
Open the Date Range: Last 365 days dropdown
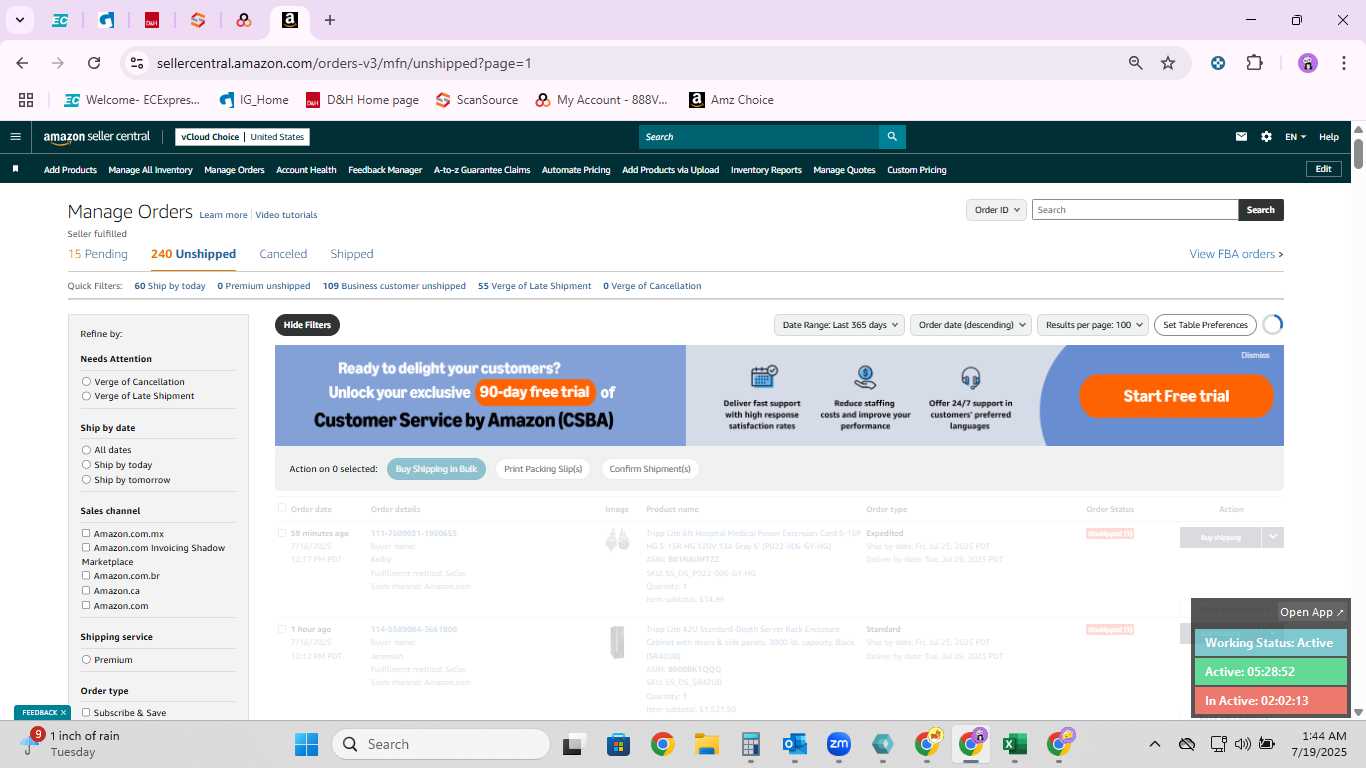[x=839, y=325]
